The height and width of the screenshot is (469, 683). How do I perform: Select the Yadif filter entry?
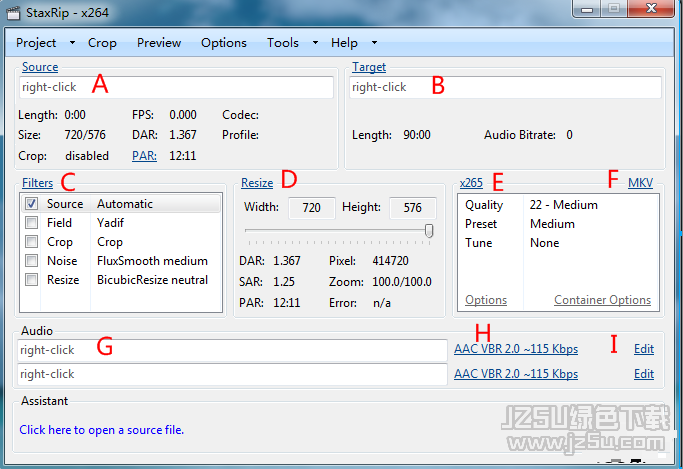click(x=111, y=223)
